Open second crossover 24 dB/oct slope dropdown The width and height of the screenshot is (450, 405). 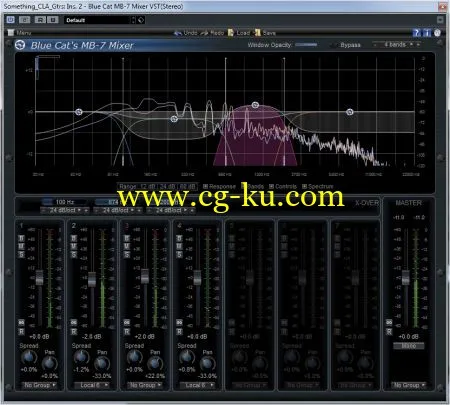pyautogui.click(x=118, y=210)
